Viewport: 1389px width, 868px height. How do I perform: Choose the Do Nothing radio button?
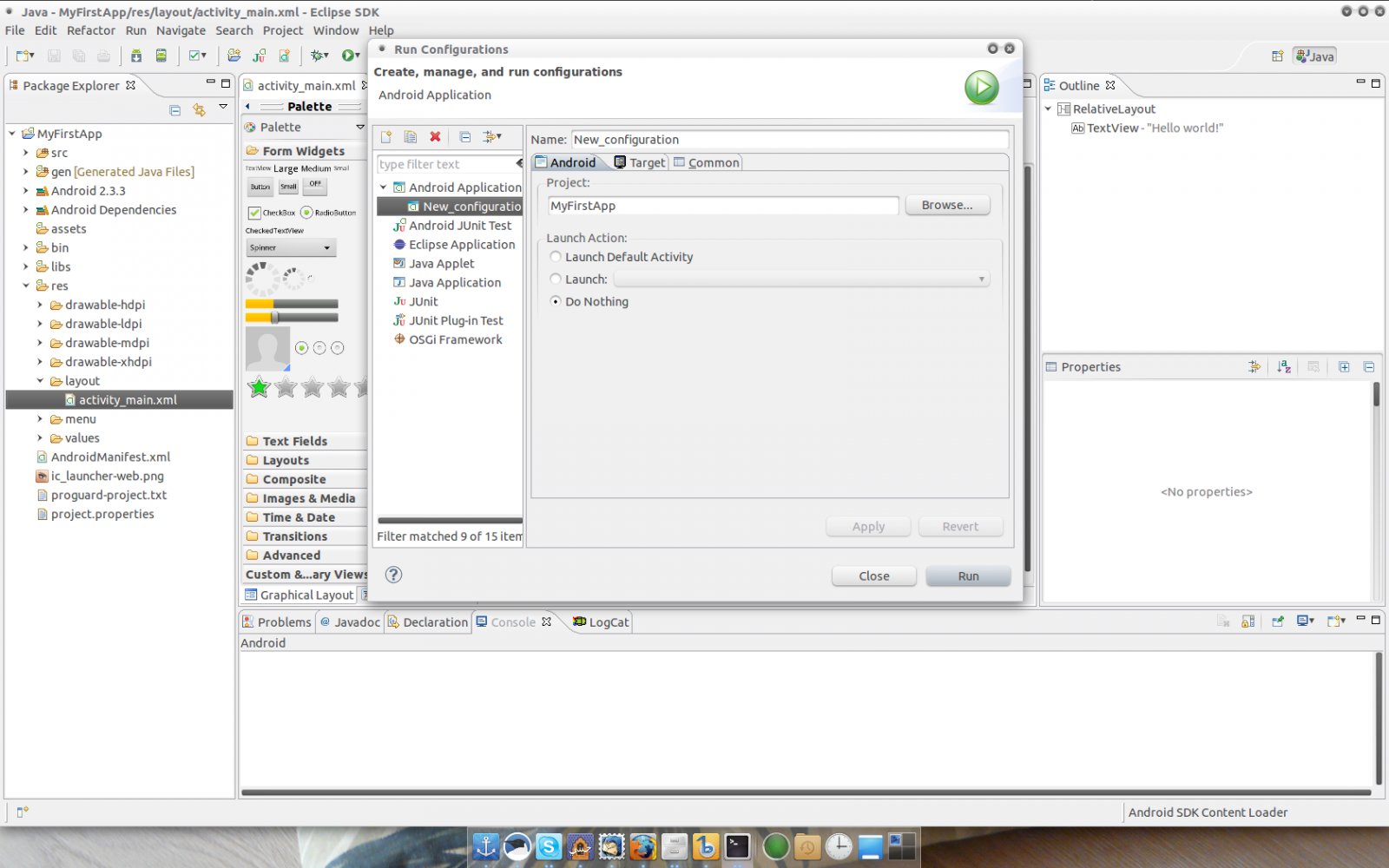556,302
